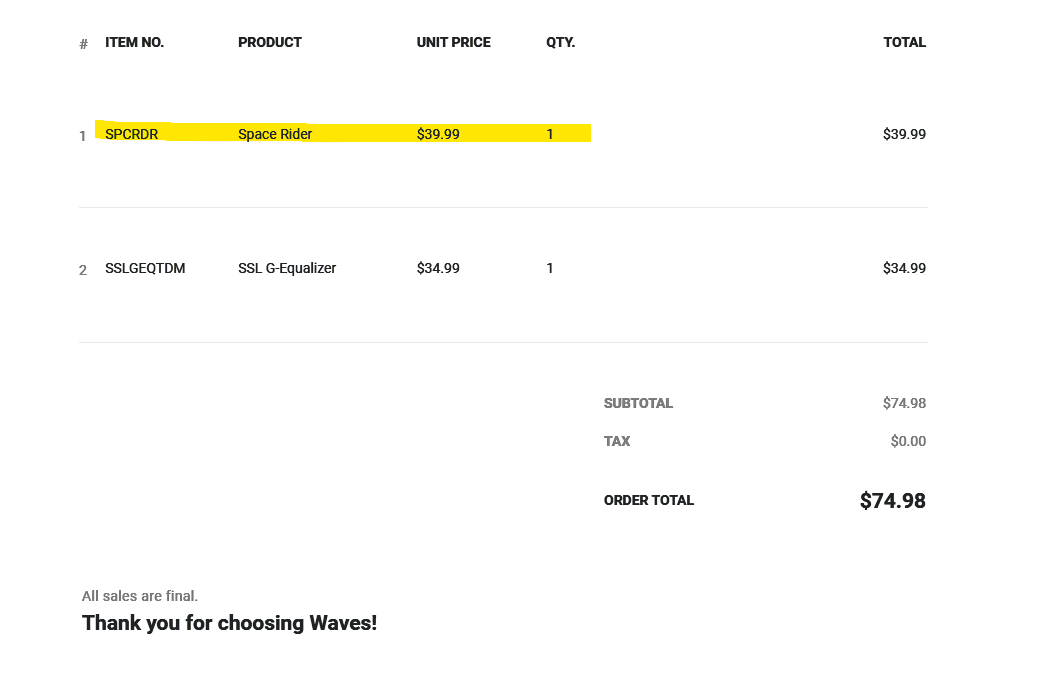The height and width of the screenshot is (687, 1043).
Task: Click the ITEM NO. column header
Action: point(134,43)
